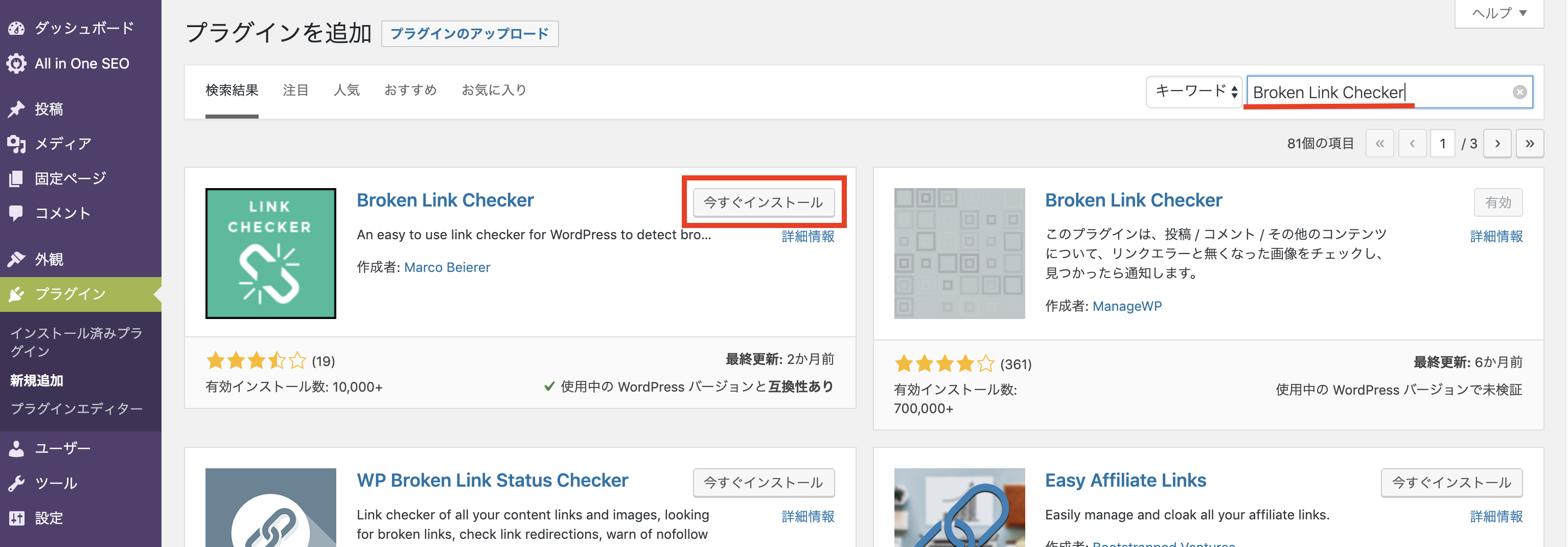Click the media icon beside メディア
Screen dimensions: 1568x547
click(16, 144)
